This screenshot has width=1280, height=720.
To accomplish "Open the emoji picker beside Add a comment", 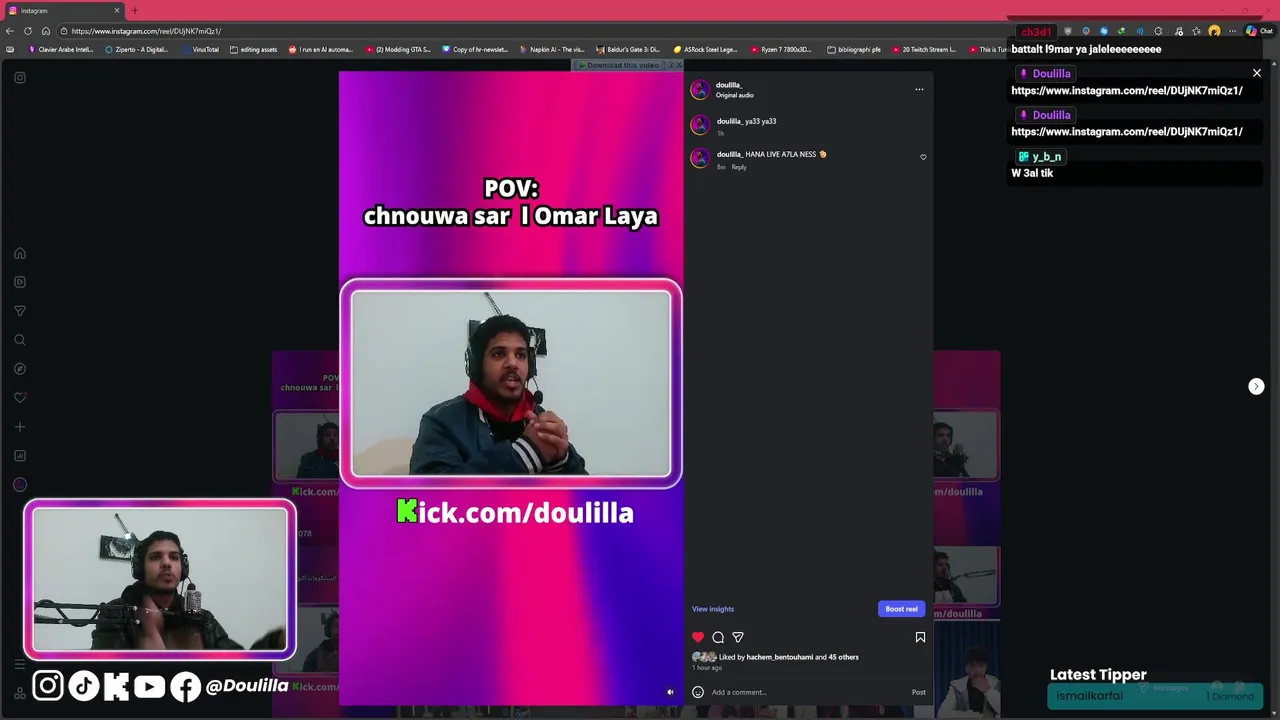I will pos(698,692).
